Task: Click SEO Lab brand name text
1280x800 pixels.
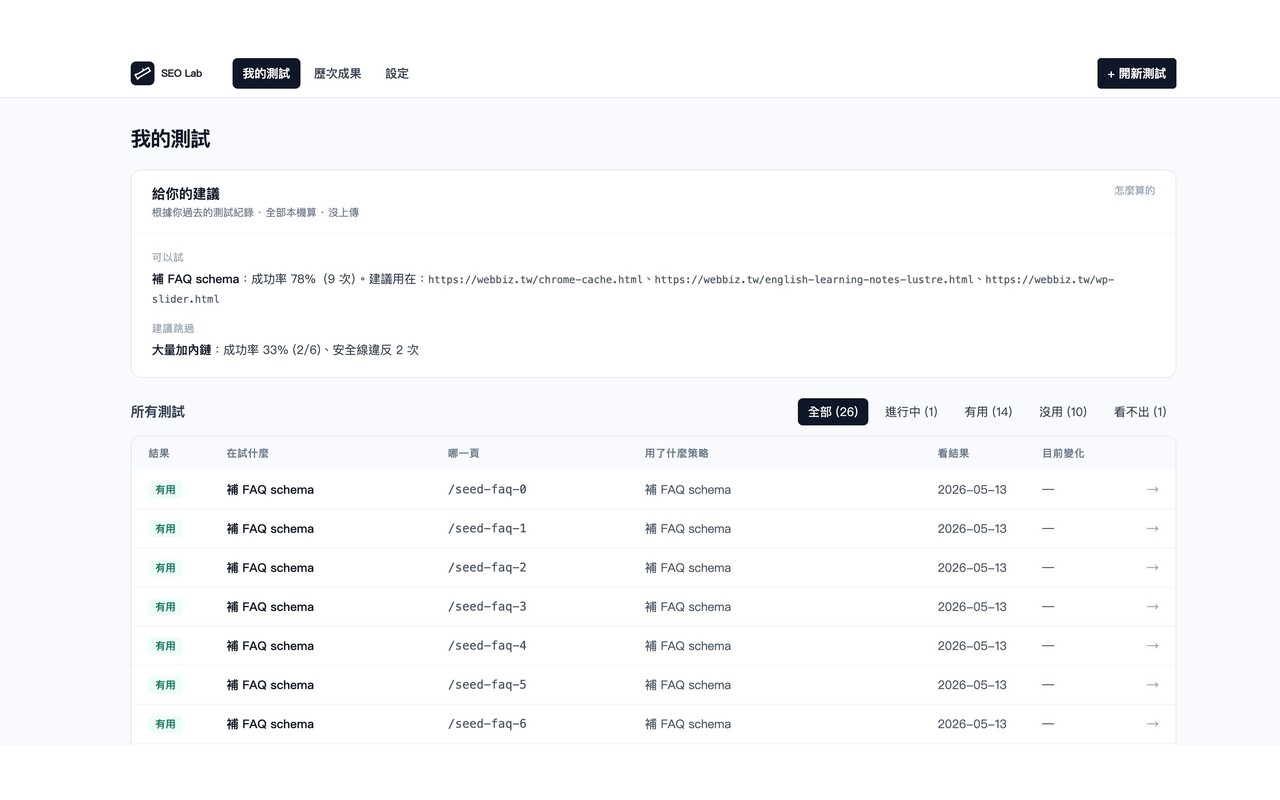Action: click(x=181, y=73)
